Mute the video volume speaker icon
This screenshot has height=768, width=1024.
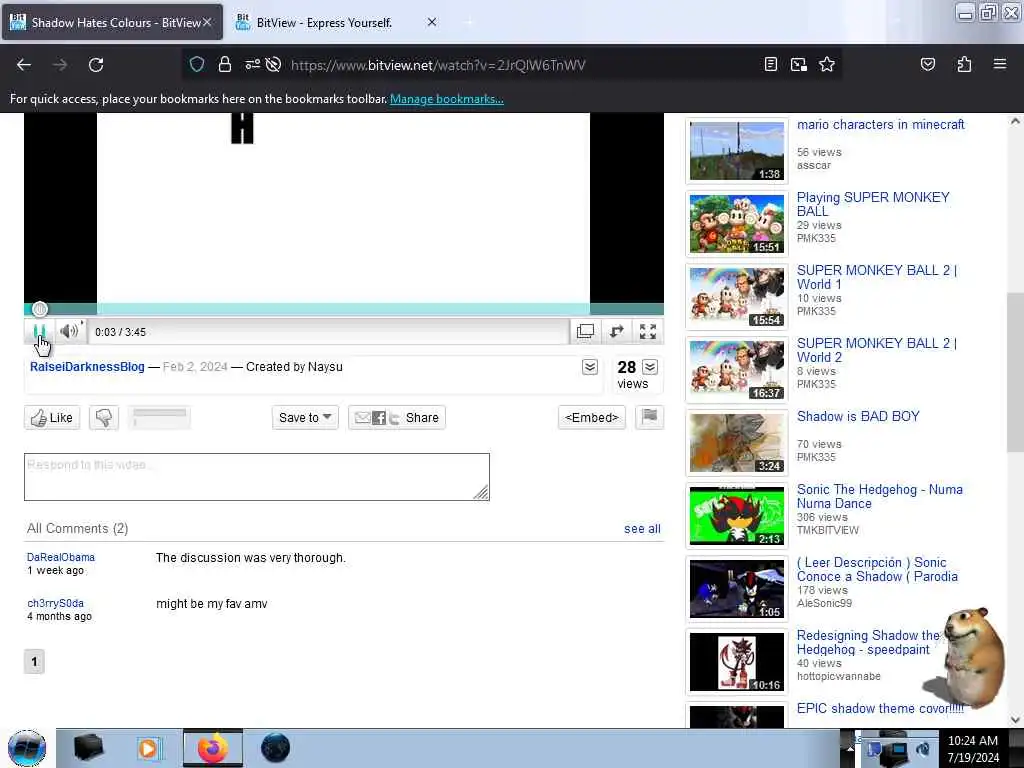(x=69, y=332)
